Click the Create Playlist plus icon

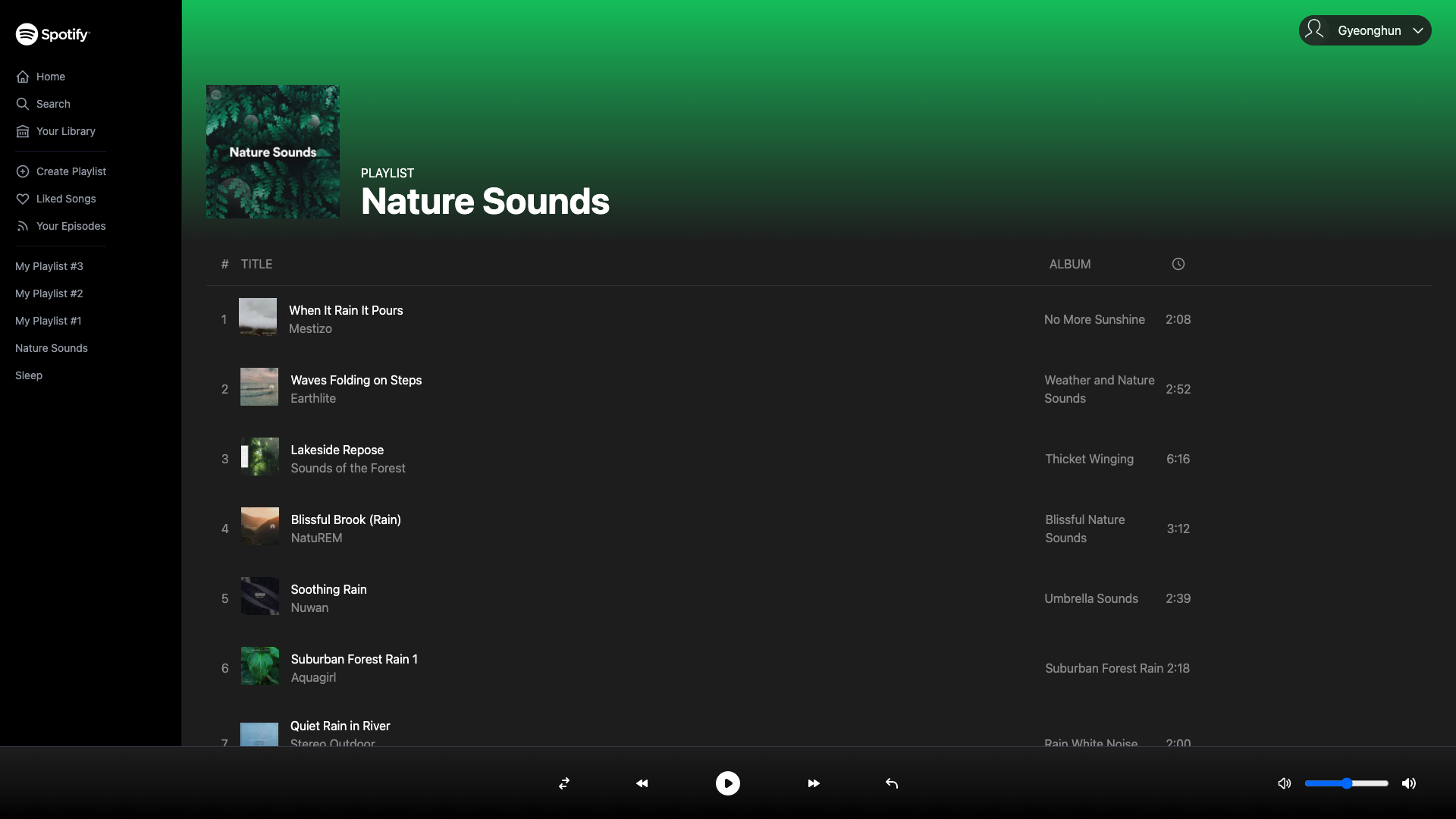click(23, 171)
